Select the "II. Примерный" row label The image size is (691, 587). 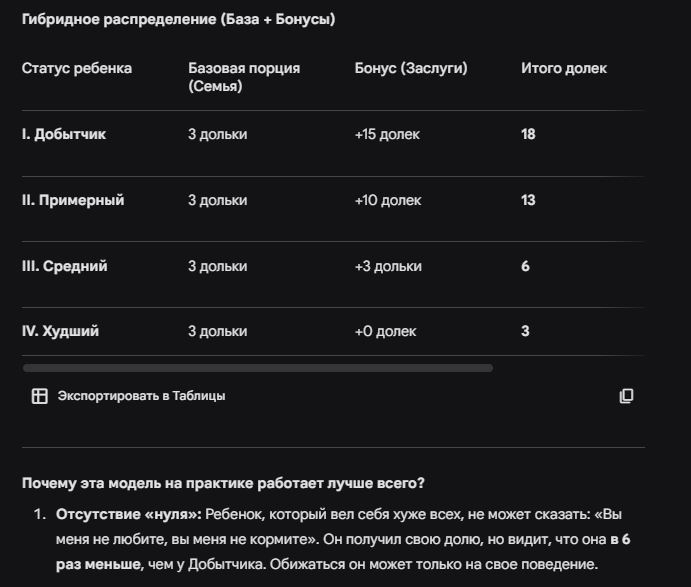pos(73,200)
